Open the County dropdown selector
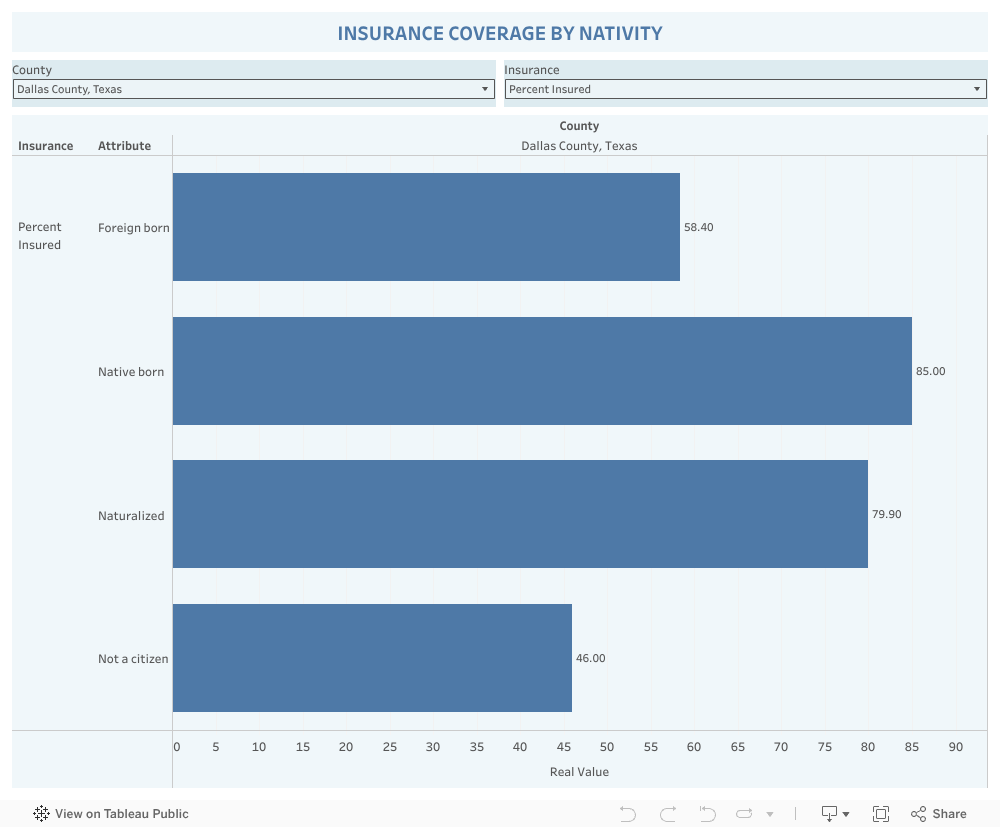The height and width of the screenshot is (827, 1000). 253,89
